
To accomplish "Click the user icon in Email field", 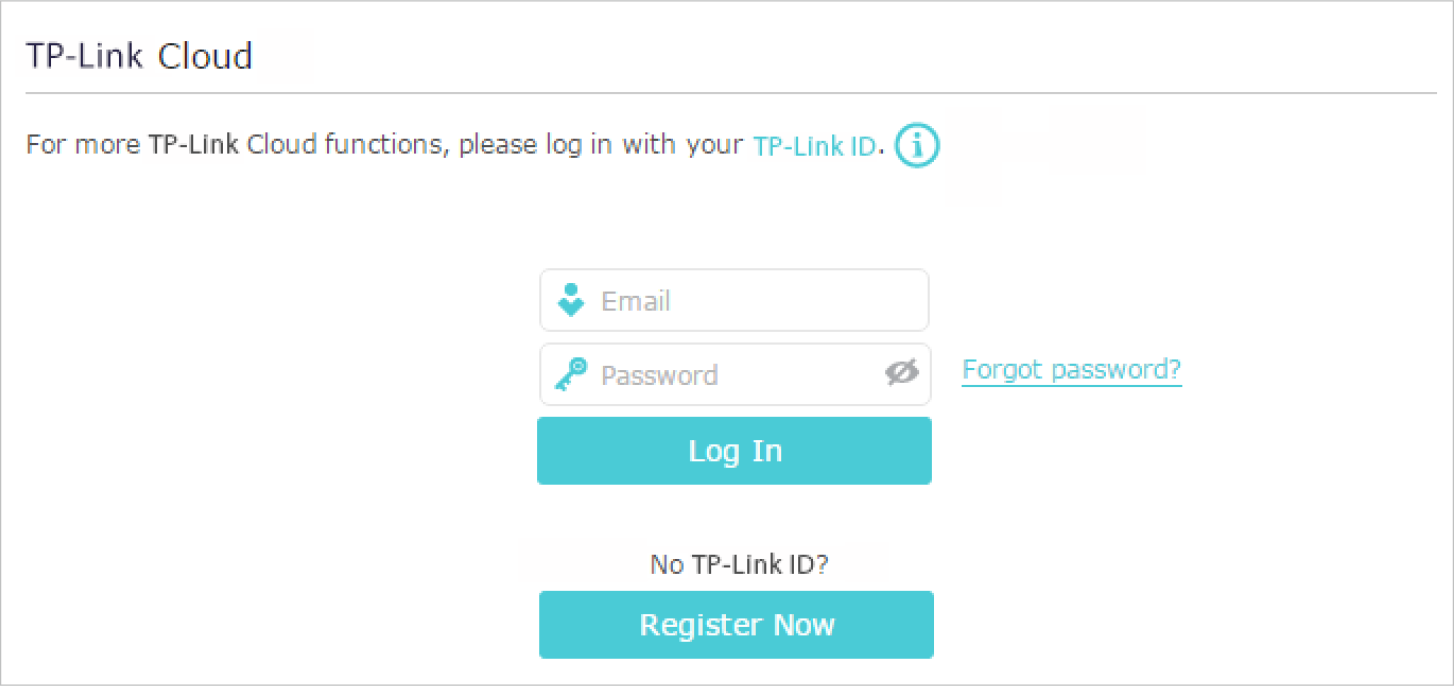I will 571,300.
